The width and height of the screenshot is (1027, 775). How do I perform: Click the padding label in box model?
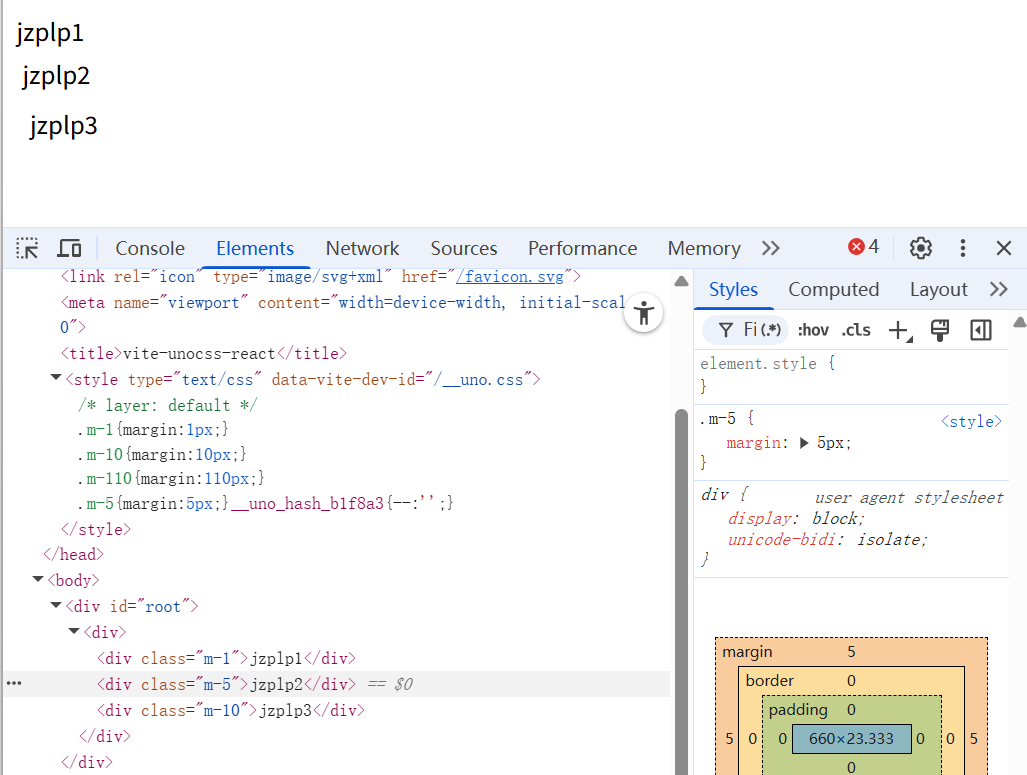tap(798, 709)
